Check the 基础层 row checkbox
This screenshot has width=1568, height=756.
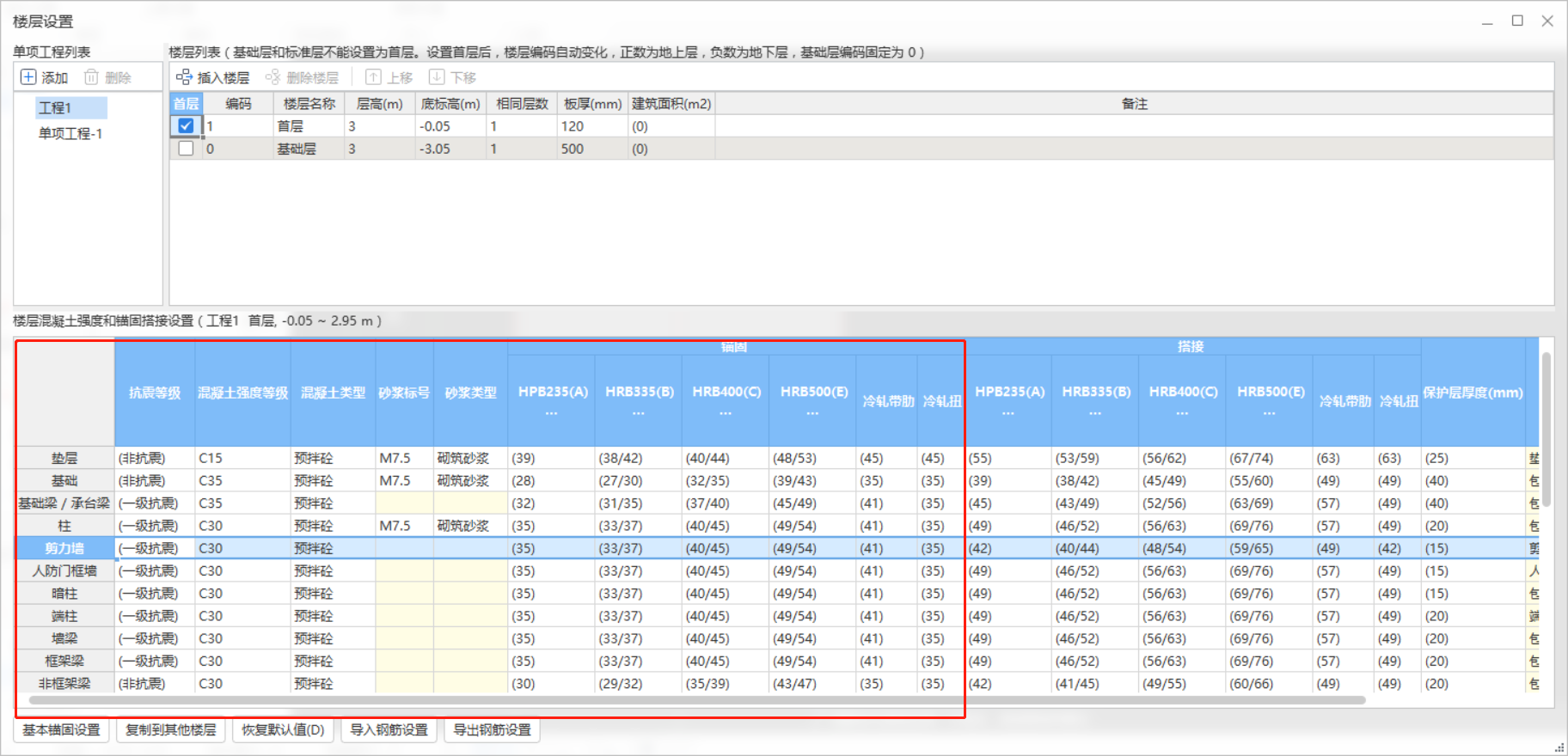(x=186, y=149)
